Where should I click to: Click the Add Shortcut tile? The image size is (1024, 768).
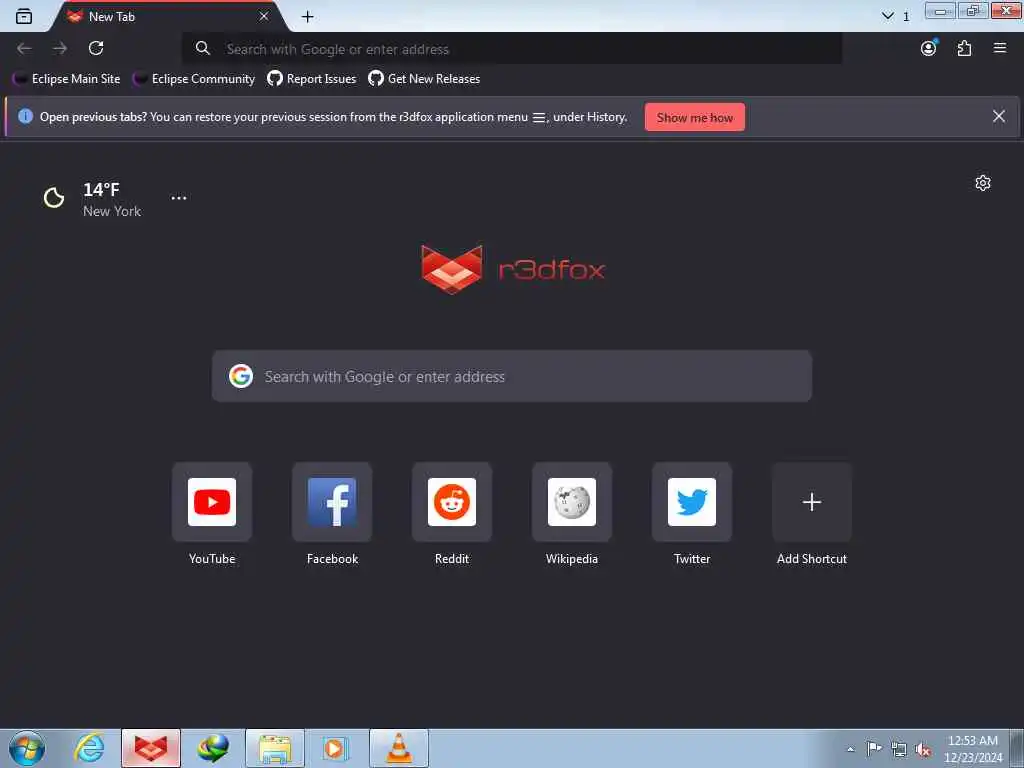coord(812,502)
